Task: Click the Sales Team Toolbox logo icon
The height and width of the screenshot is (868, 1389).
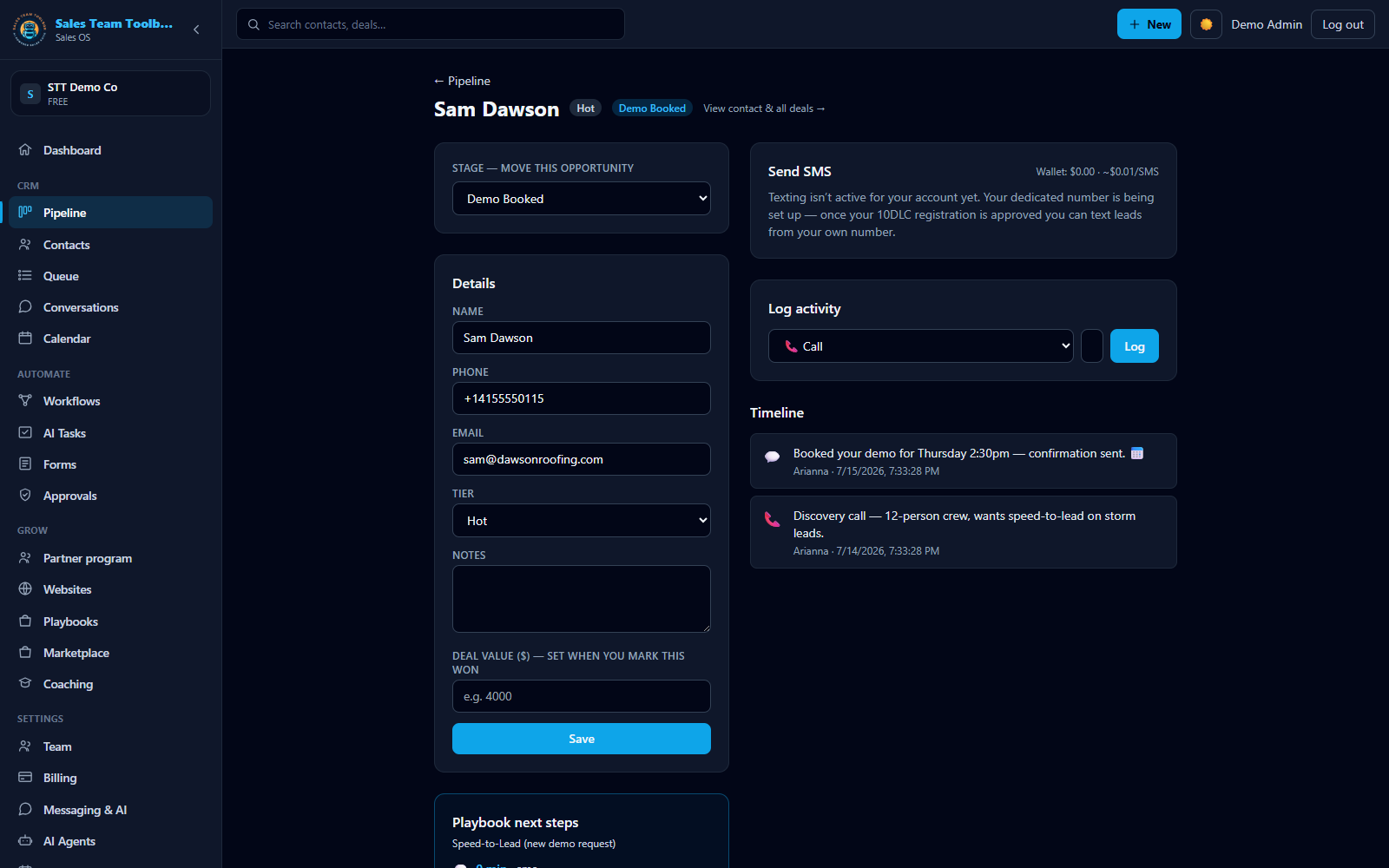Action: point(30,30)
